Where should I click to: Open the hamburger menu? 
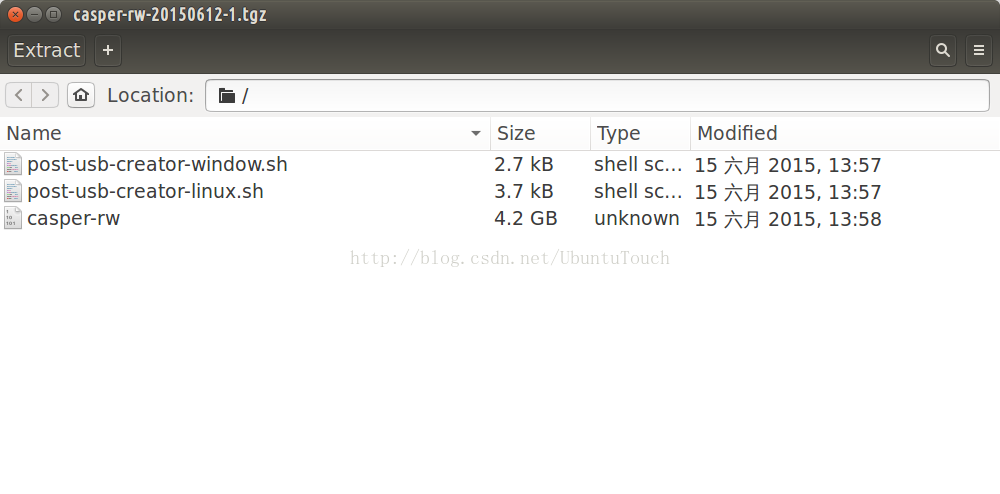[978, 50]
